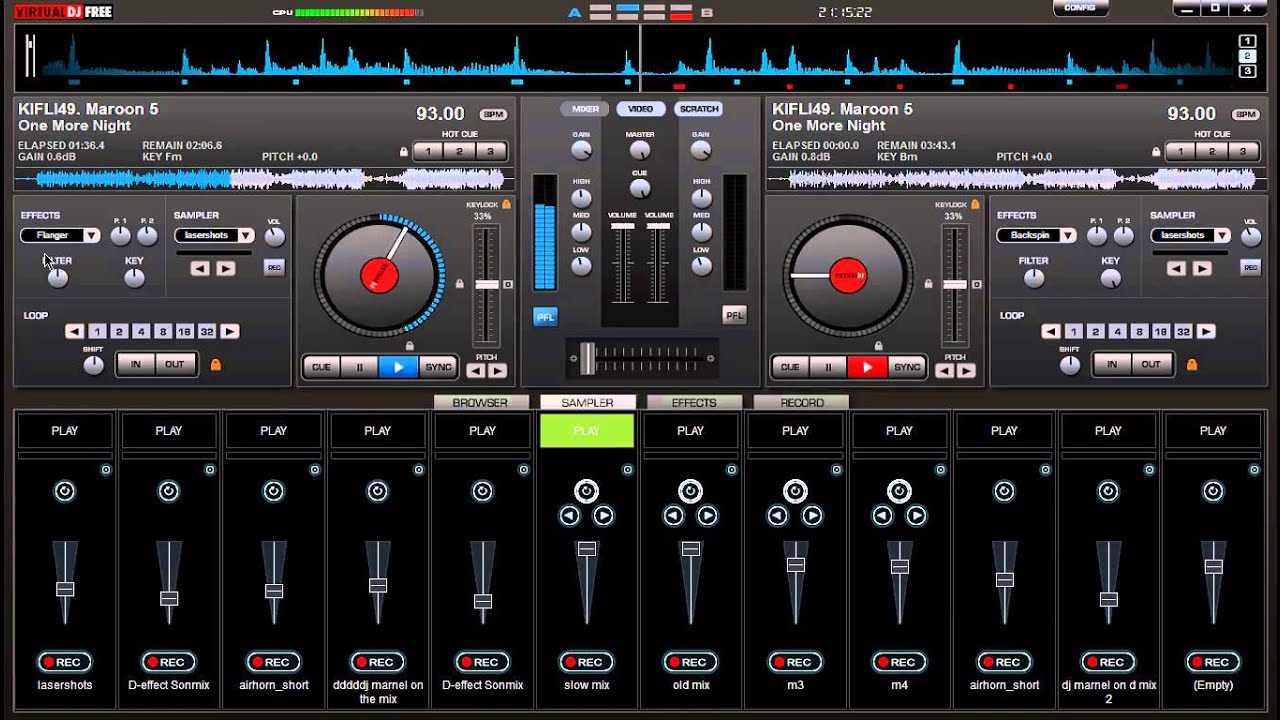Select waveform view 1 button
1280x720 pixels.
coord(1247,41)
